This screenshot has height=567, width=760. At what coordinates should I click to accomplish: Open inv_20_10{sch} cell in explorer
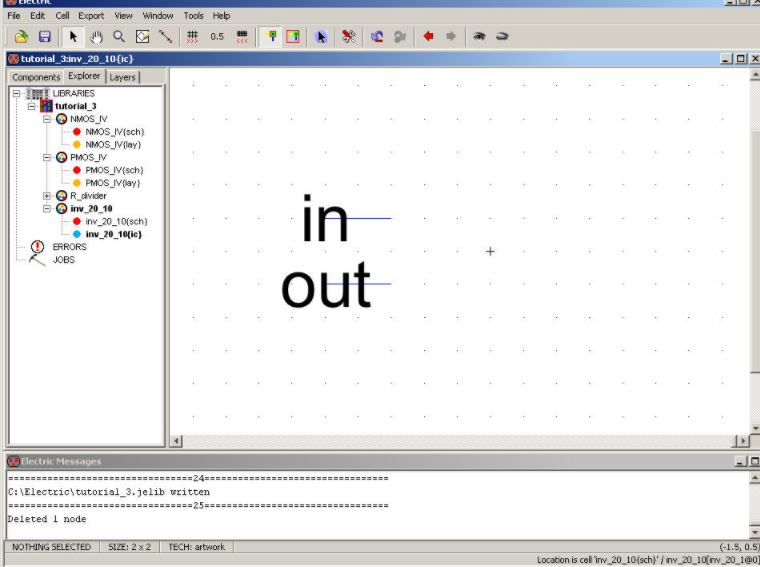116,221
